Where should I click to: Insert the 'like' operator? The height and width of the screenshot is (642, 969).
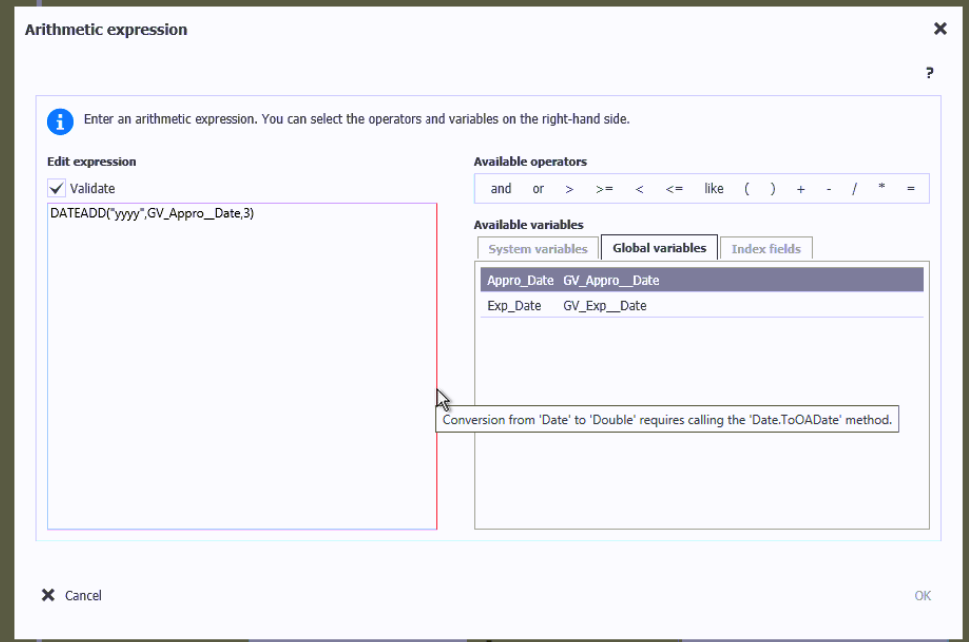(714, 189)
